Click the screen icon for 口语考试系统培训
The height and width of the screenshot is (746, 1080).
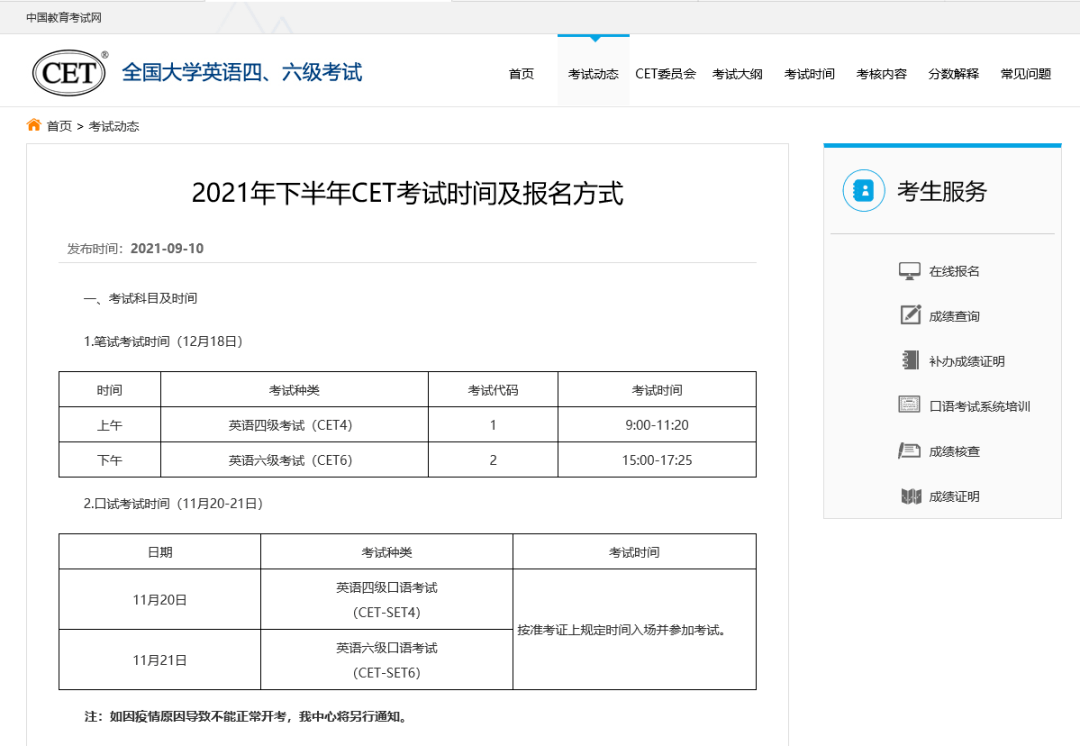(x=909, y=405)
